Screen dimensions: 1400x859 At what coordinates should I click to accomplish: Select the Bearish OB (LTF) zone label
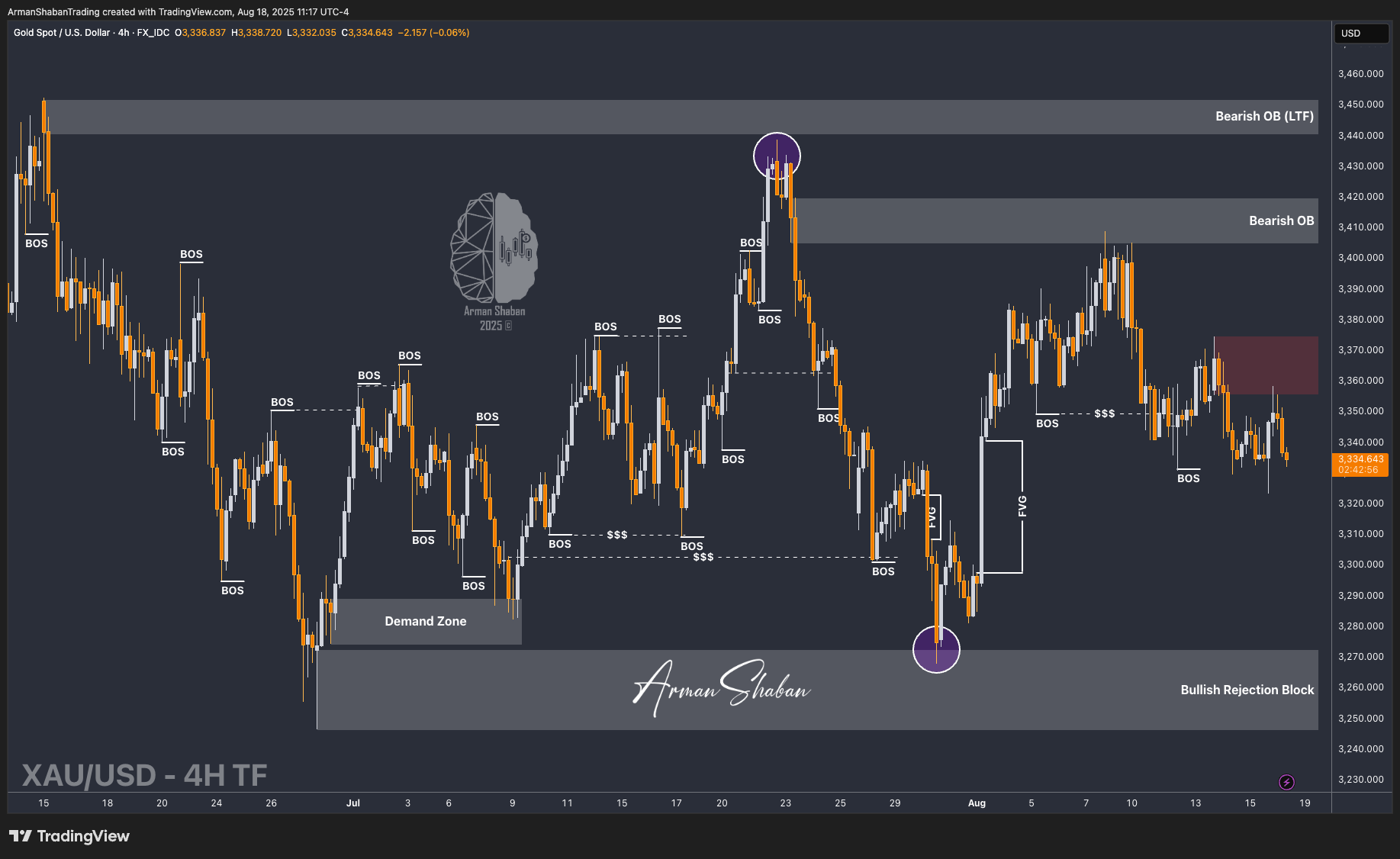pyautogui.click(x=1264, y=116)
